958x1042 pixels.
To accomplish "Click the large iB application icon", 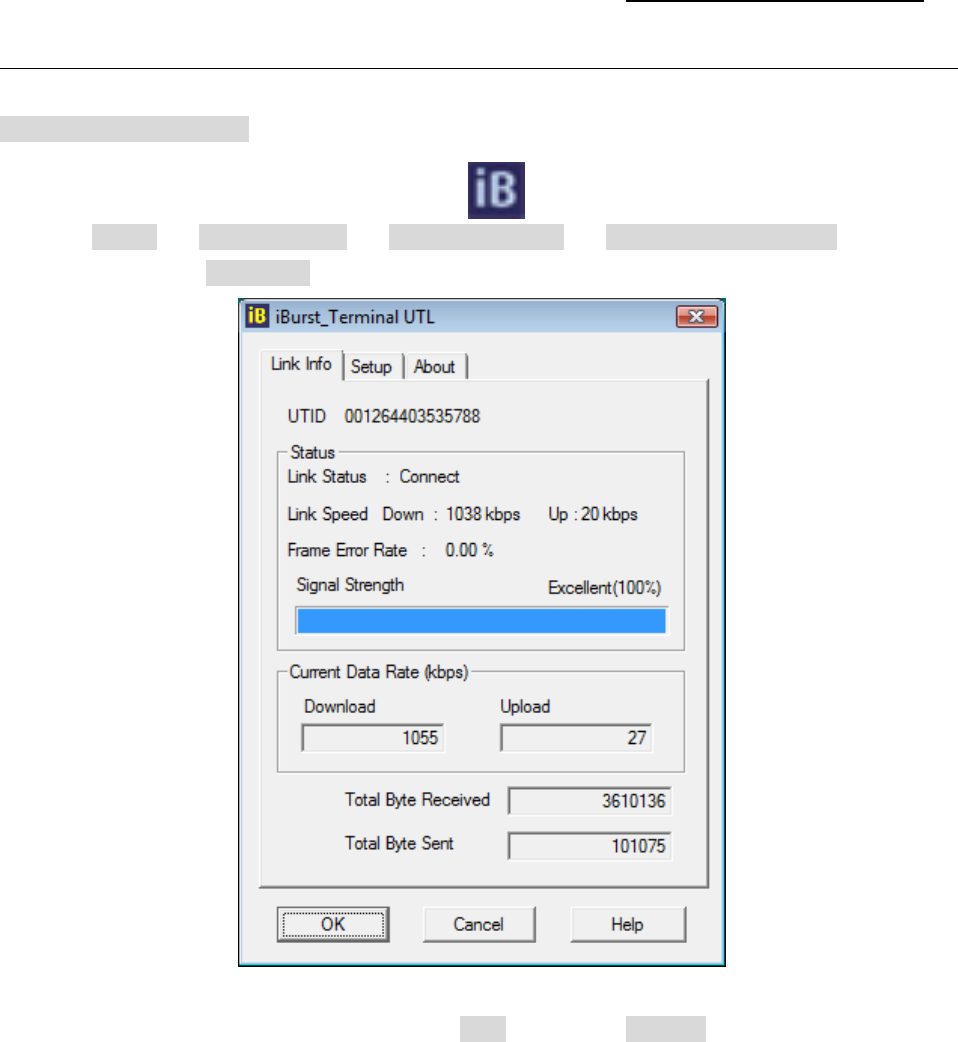I will pyautogui.click(x=496, y=190).
